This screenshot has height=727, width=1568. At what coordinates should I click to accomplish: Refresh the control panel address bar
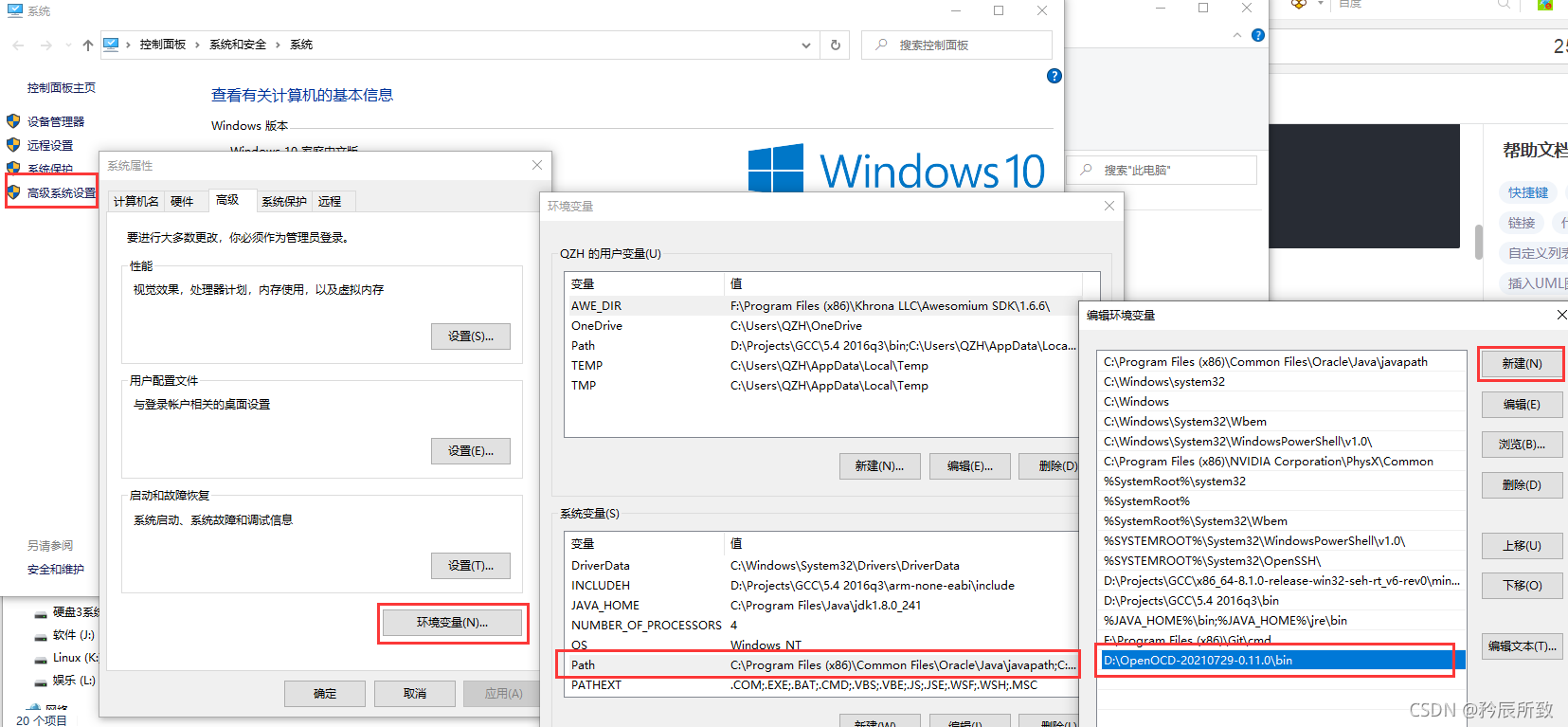(x=836, y=45)
